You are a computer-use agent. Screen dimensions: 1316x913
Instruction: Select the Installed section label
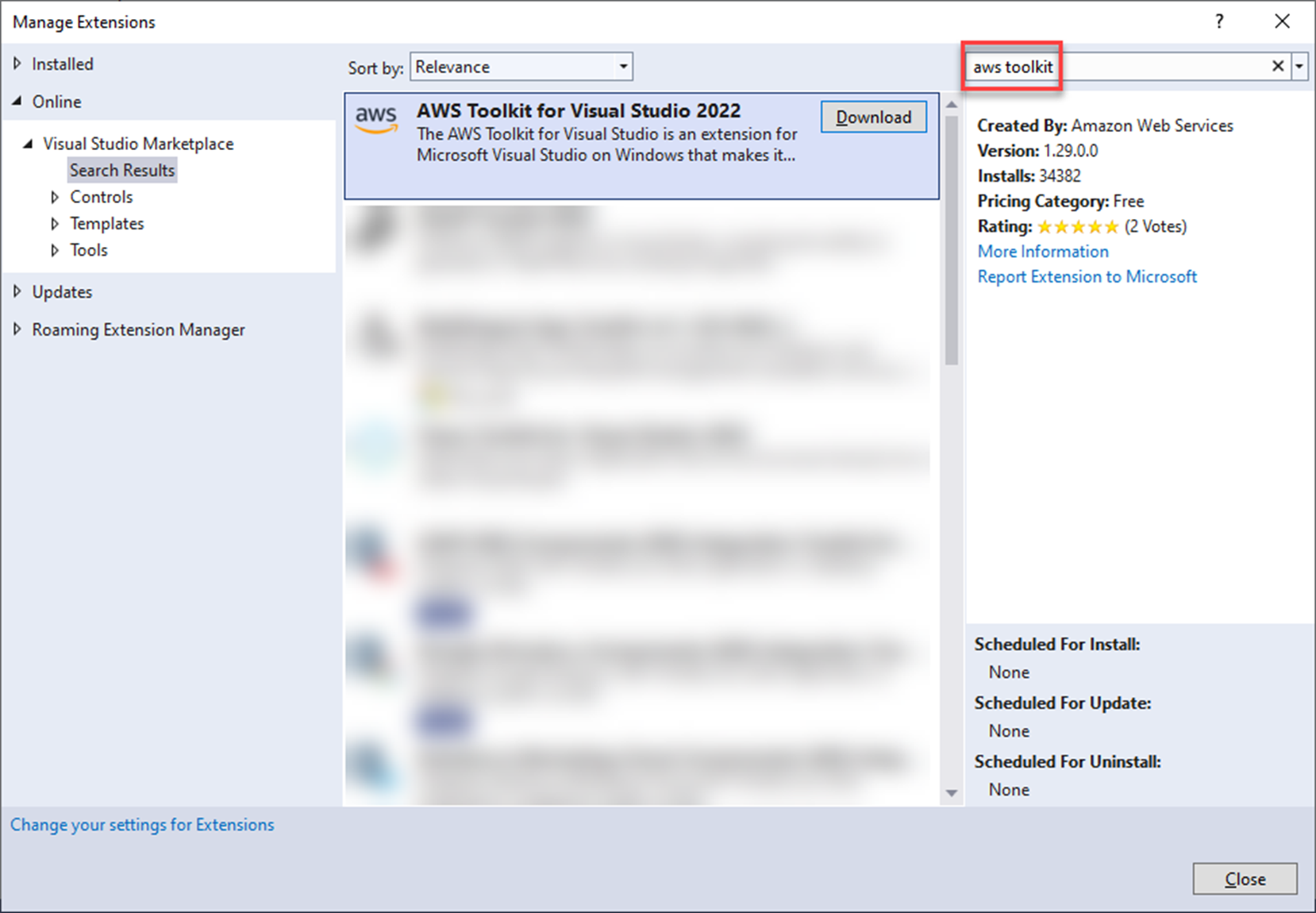click(63, 64)
